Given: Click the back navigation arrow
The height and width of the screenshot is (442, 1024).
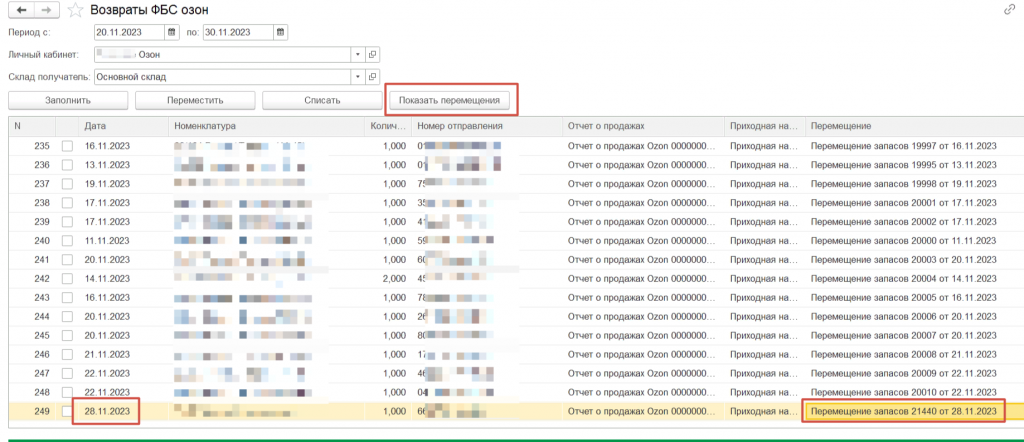Looking at the screenshot, I should coord(22,10).
